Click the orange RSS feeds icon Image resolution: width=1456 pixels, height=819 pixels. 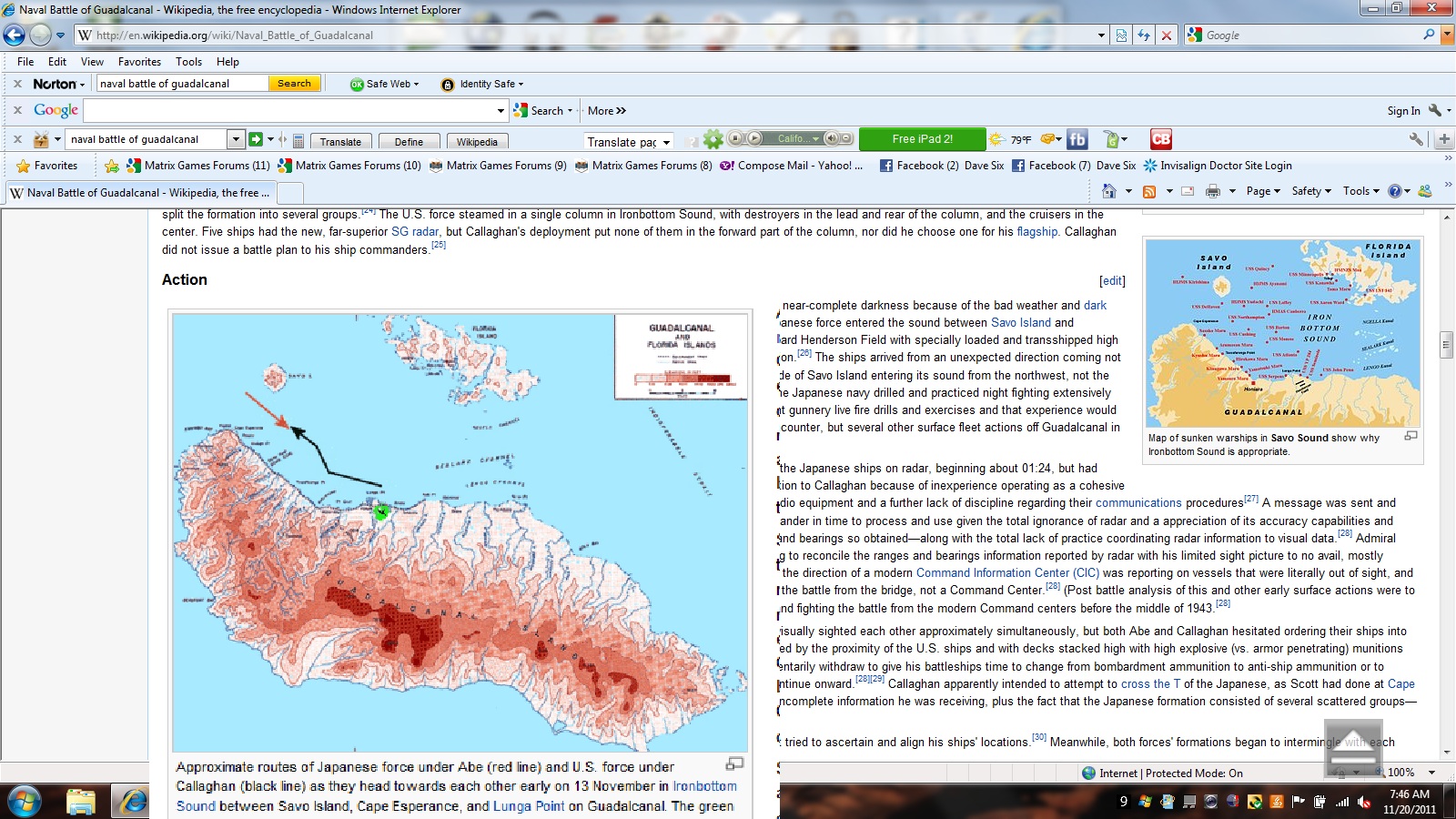(x=1149, y=191)
